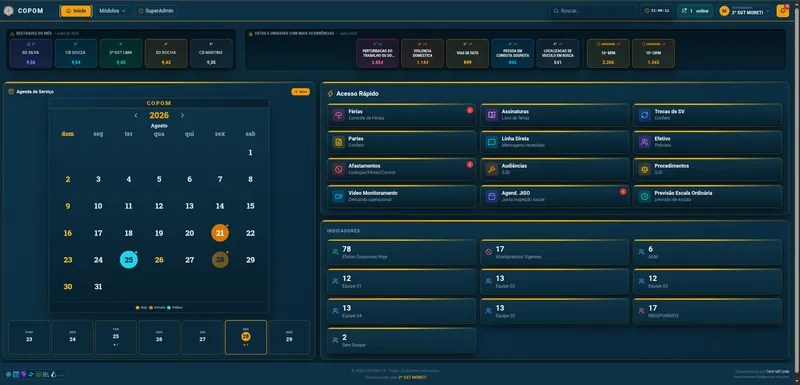Open the Violência Doméstica occurrences card
Viewport: 800px width, 385px height.
coord(422,53)
